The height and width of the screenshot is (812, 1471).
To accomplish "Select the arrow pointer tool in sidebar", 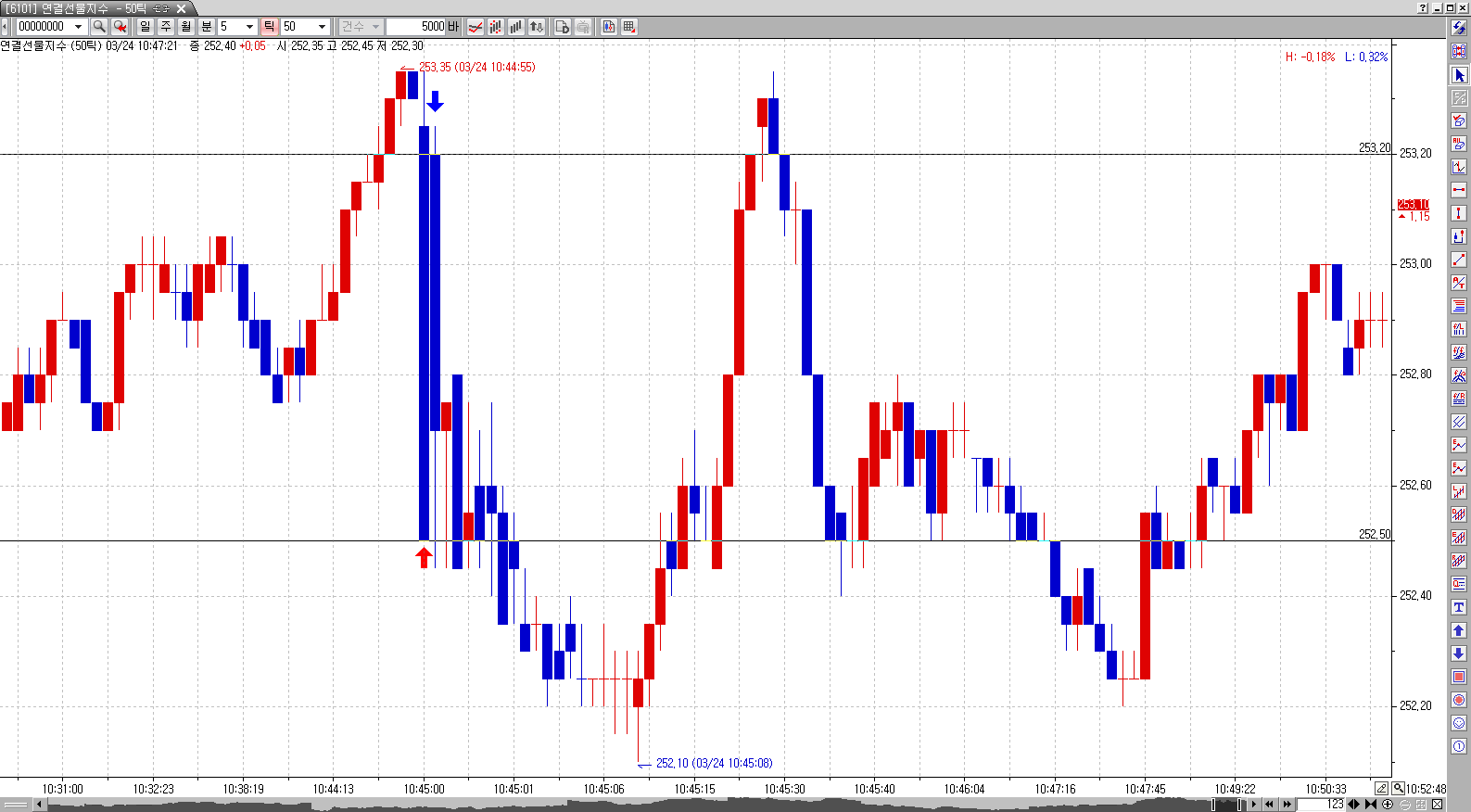I will [1459, 75].
